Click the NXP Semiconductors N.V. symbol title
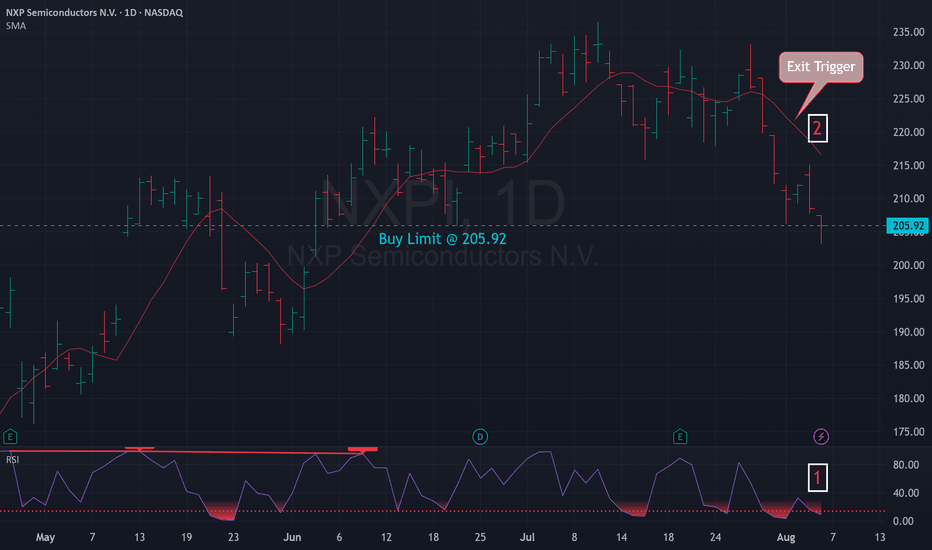This screenshot has height=550, width=932. (x=95, y=12)
